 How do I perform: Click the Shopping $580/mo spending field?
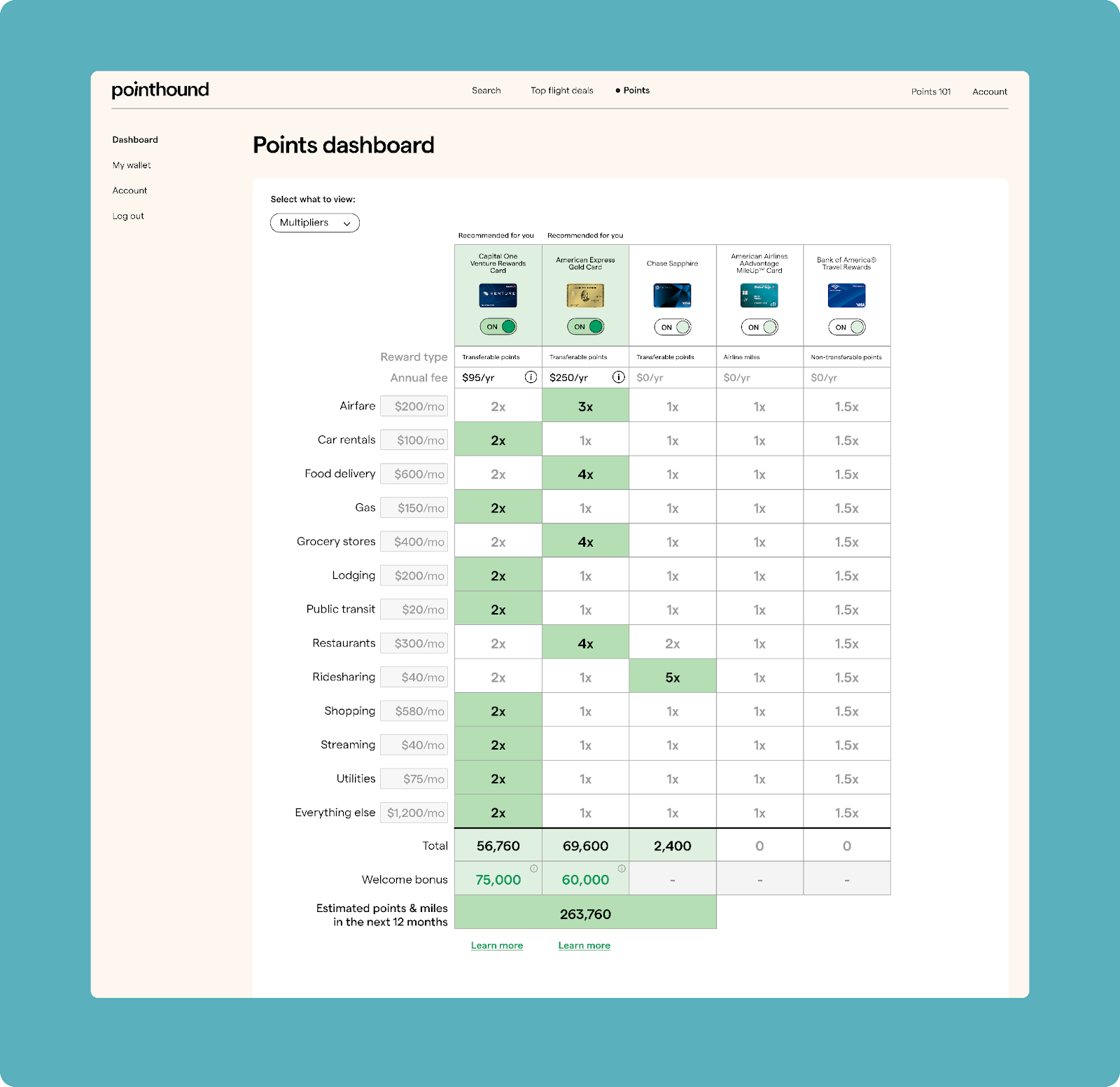414,711
